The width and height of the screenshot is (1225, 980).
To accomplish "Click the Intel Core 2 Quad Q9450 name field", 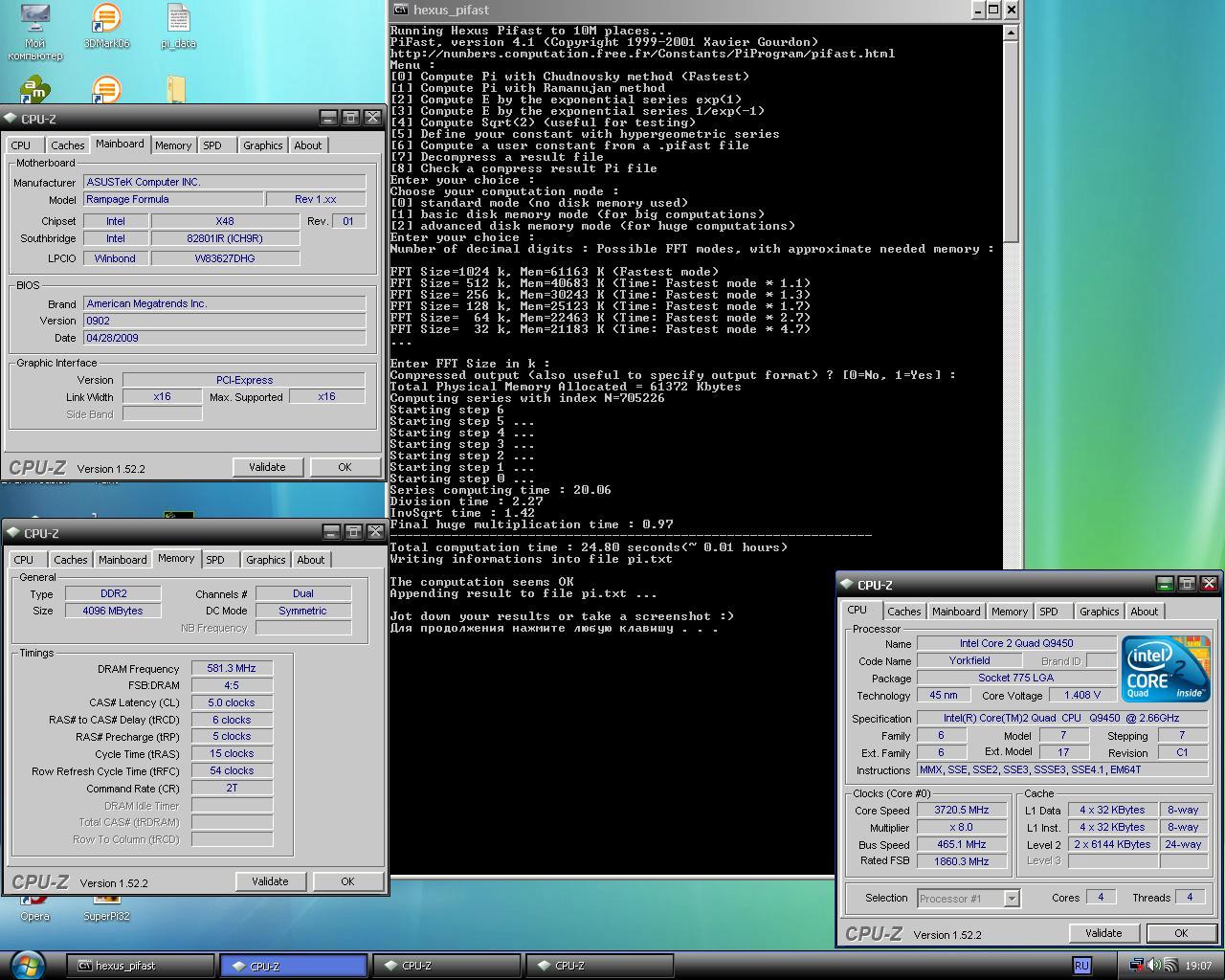I will pyautogui.click(x=1016, y=643).
